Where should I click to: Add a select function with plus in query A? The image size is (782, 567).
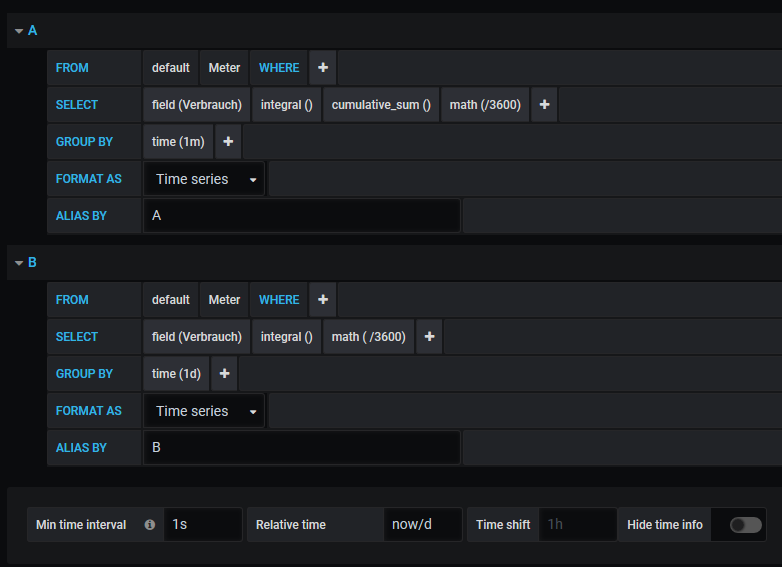pos(544,105)
